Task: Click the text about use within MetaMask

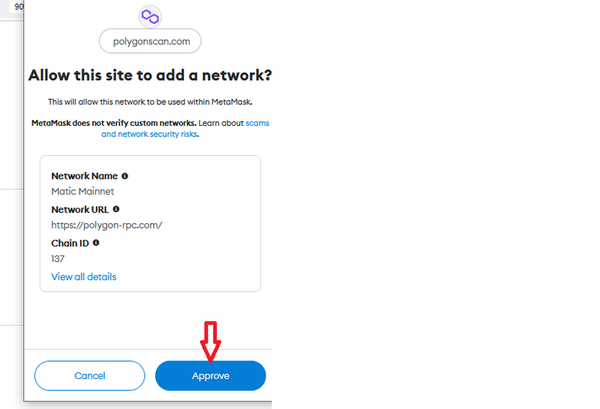Action: [150, 102]
